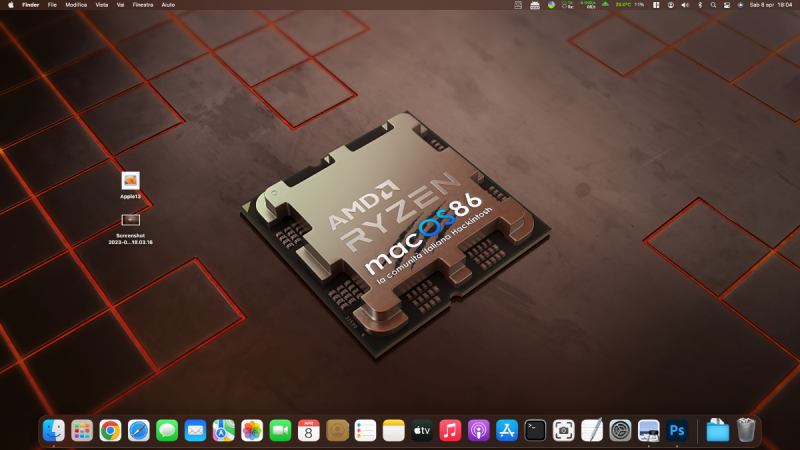The width and height of the screenshot is (800, 450).
Task: Open the Aiuto menu
Action: pos(168,5)
